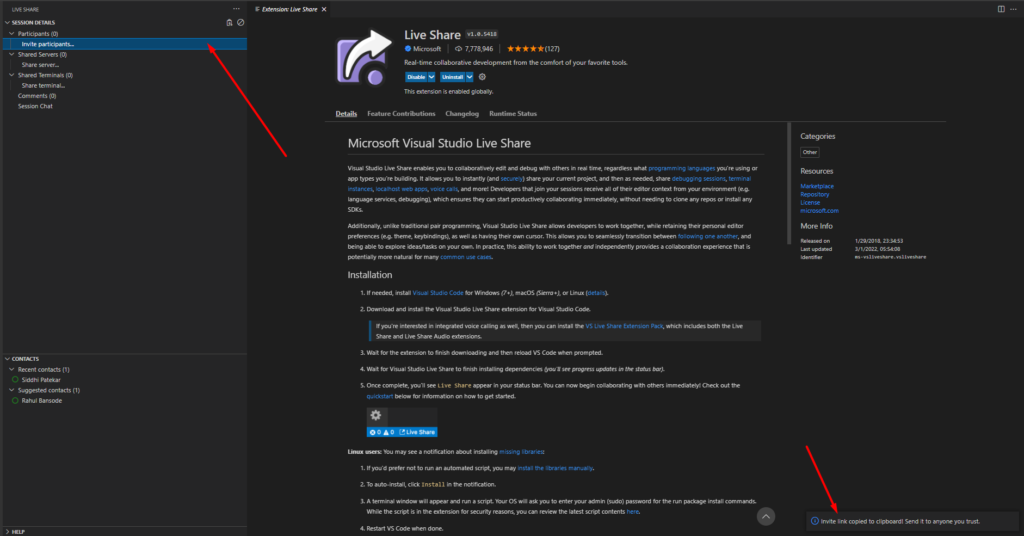1024x536 pixels.
Task: Switch to Feature Contributions tab
Action: pyautogui.click(x=401, y=114)
